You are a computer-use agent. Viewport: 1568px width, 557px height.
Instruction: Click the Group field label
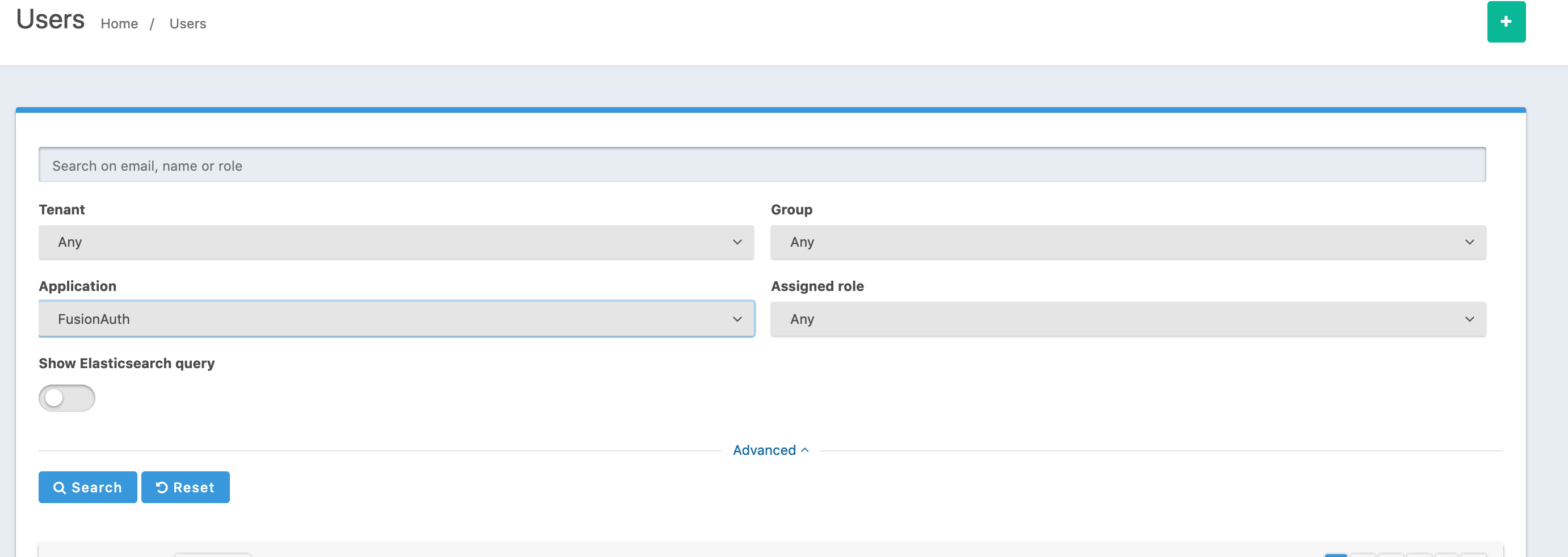click(x=791, y=210)
